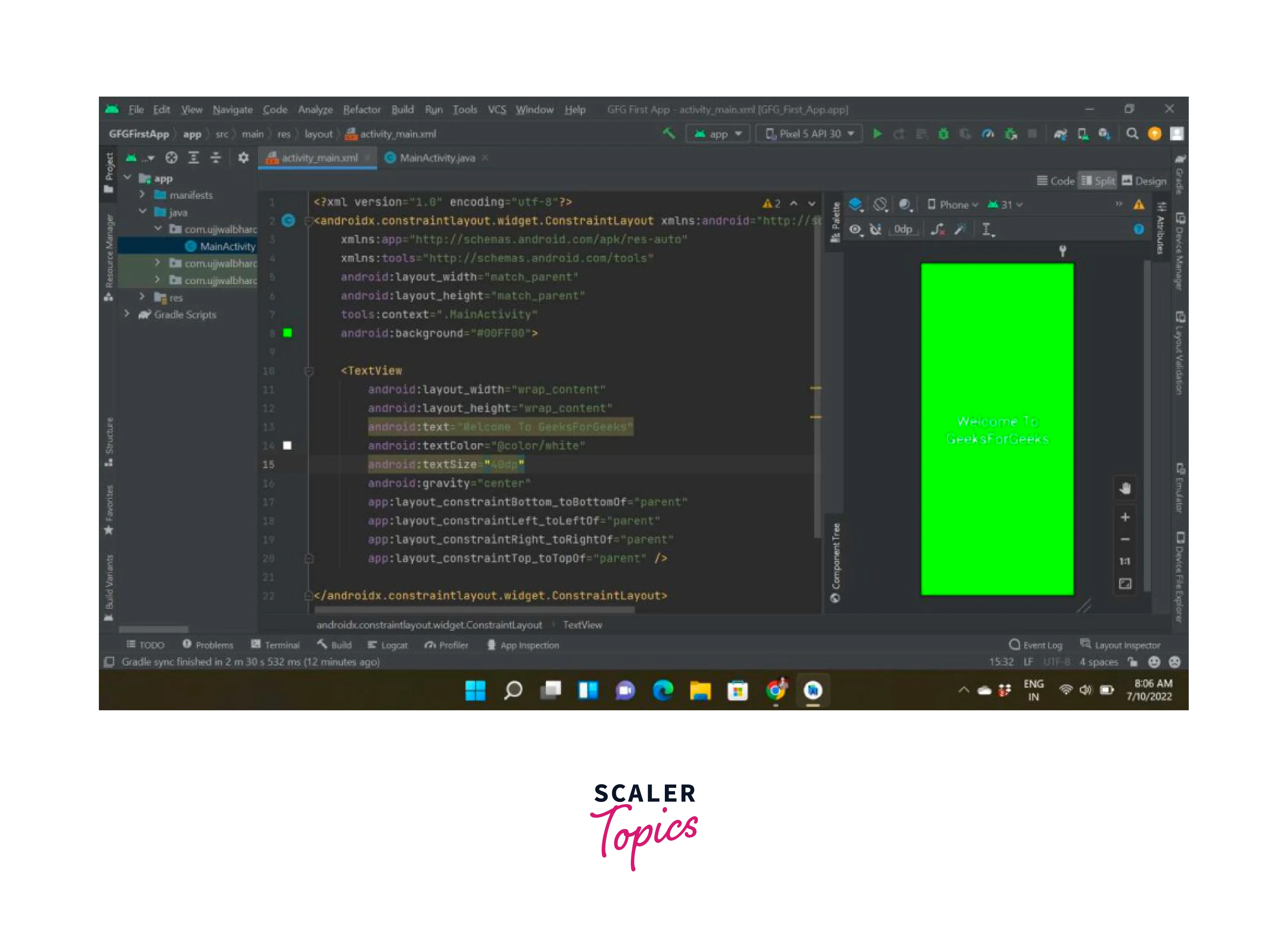
Task: Open project panel settings gear
Action: [x=244, y=158]
